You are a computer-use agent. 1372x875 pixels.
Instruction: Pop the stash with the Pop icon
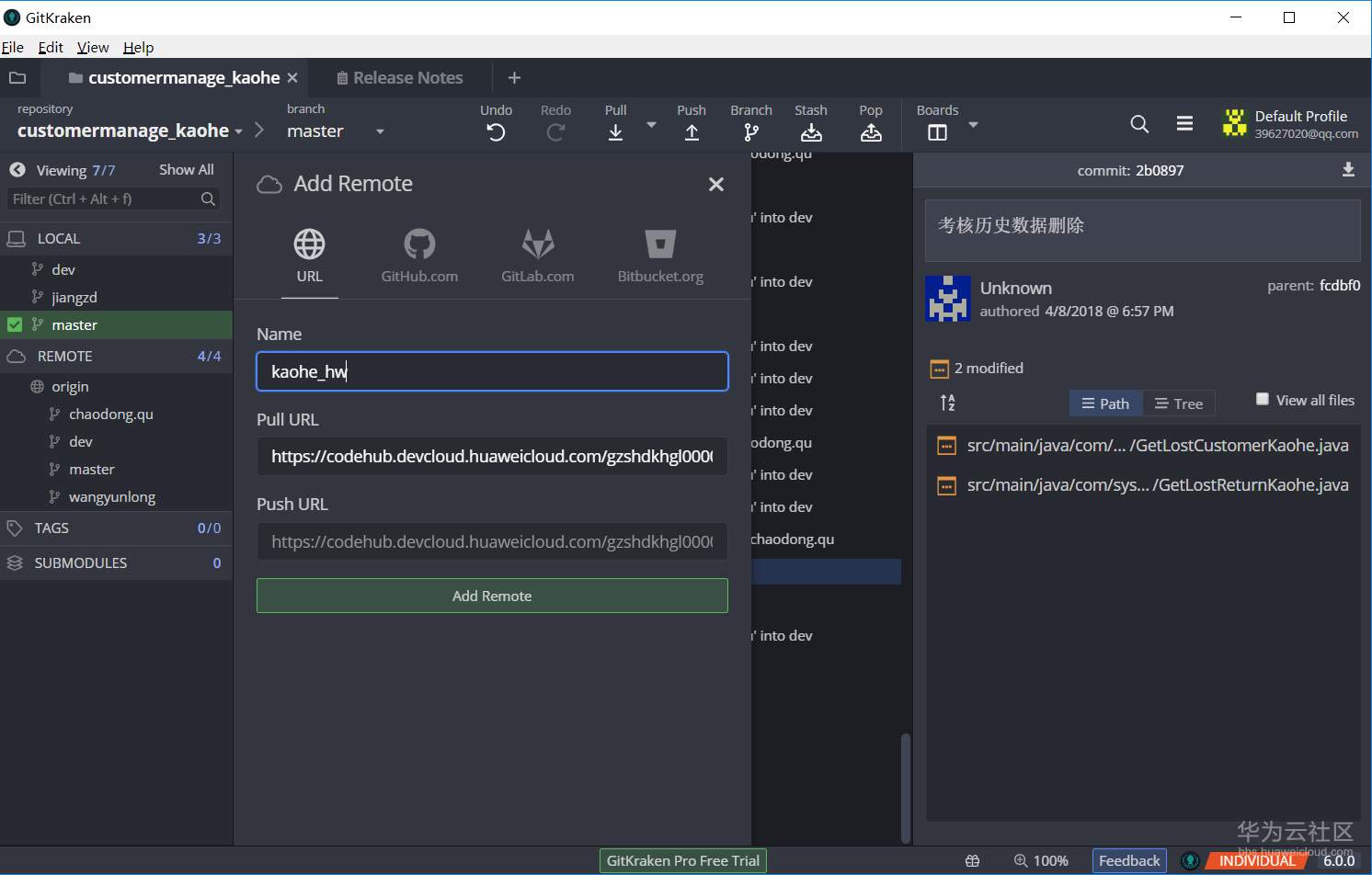[x=871, y=132]
